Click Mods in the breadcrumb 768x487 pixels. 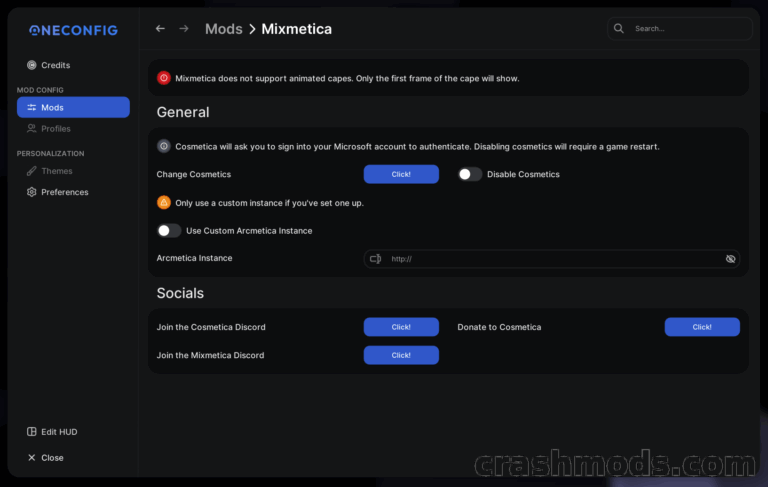pyautogui.click(x=223, y=29)
